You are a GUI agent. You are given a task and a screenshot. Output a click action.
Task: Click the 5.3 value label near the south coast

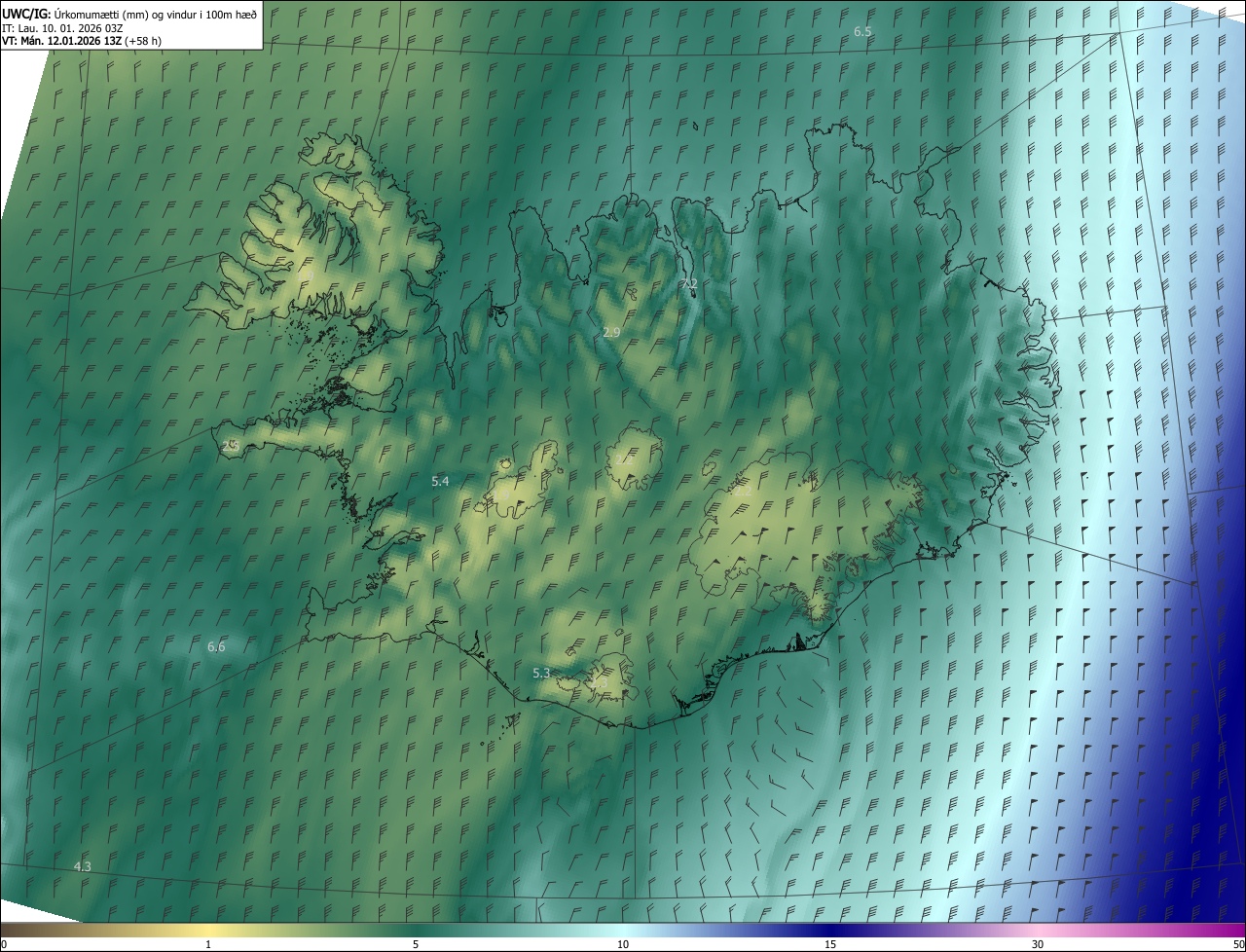(x=542, y=673)
